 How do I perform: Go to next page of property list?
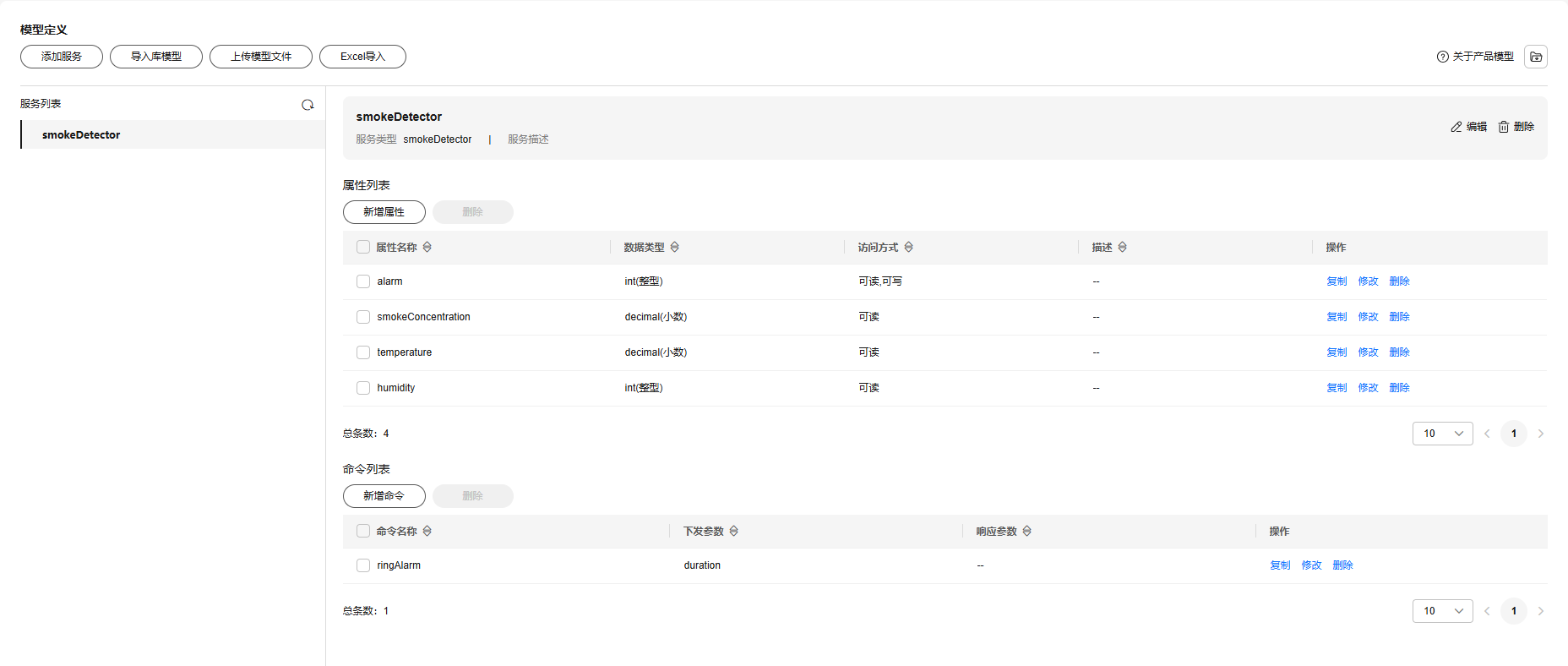tap(1541, 434)
